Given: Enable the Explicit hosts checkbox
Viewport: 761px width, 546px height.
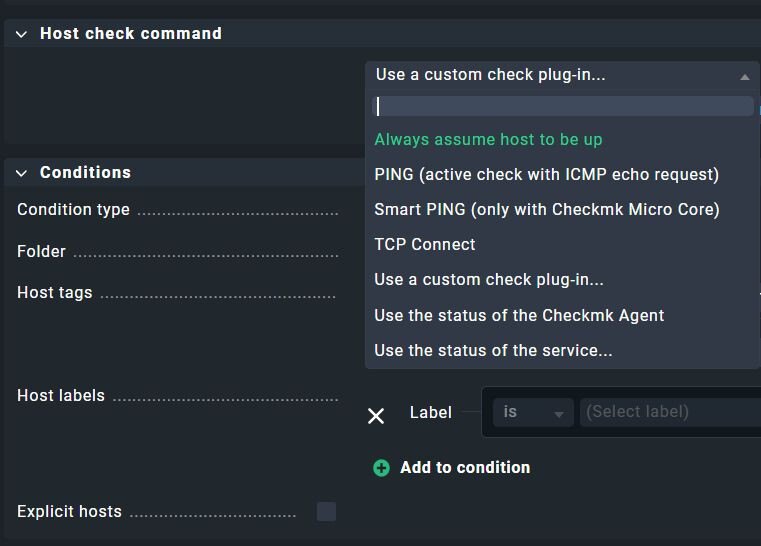Looking at the screenshot, I should coord(326,512).
